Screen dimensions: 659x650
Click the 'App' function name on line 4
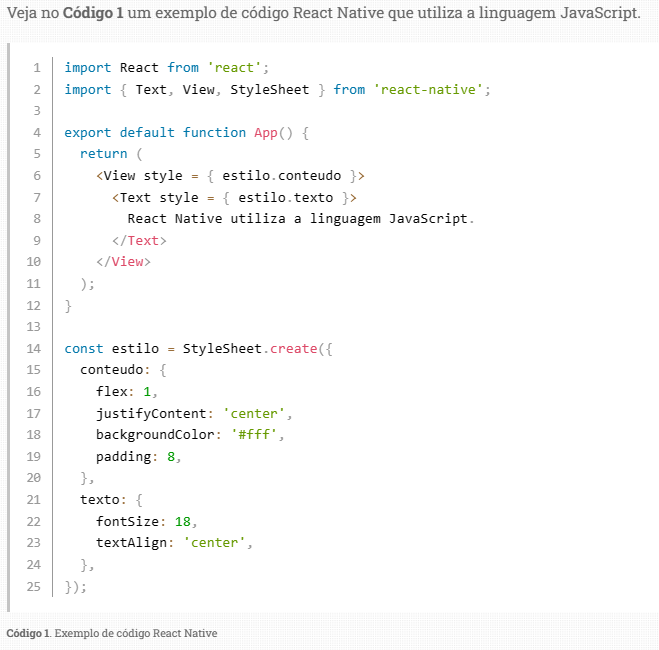[x=266, y=132]
